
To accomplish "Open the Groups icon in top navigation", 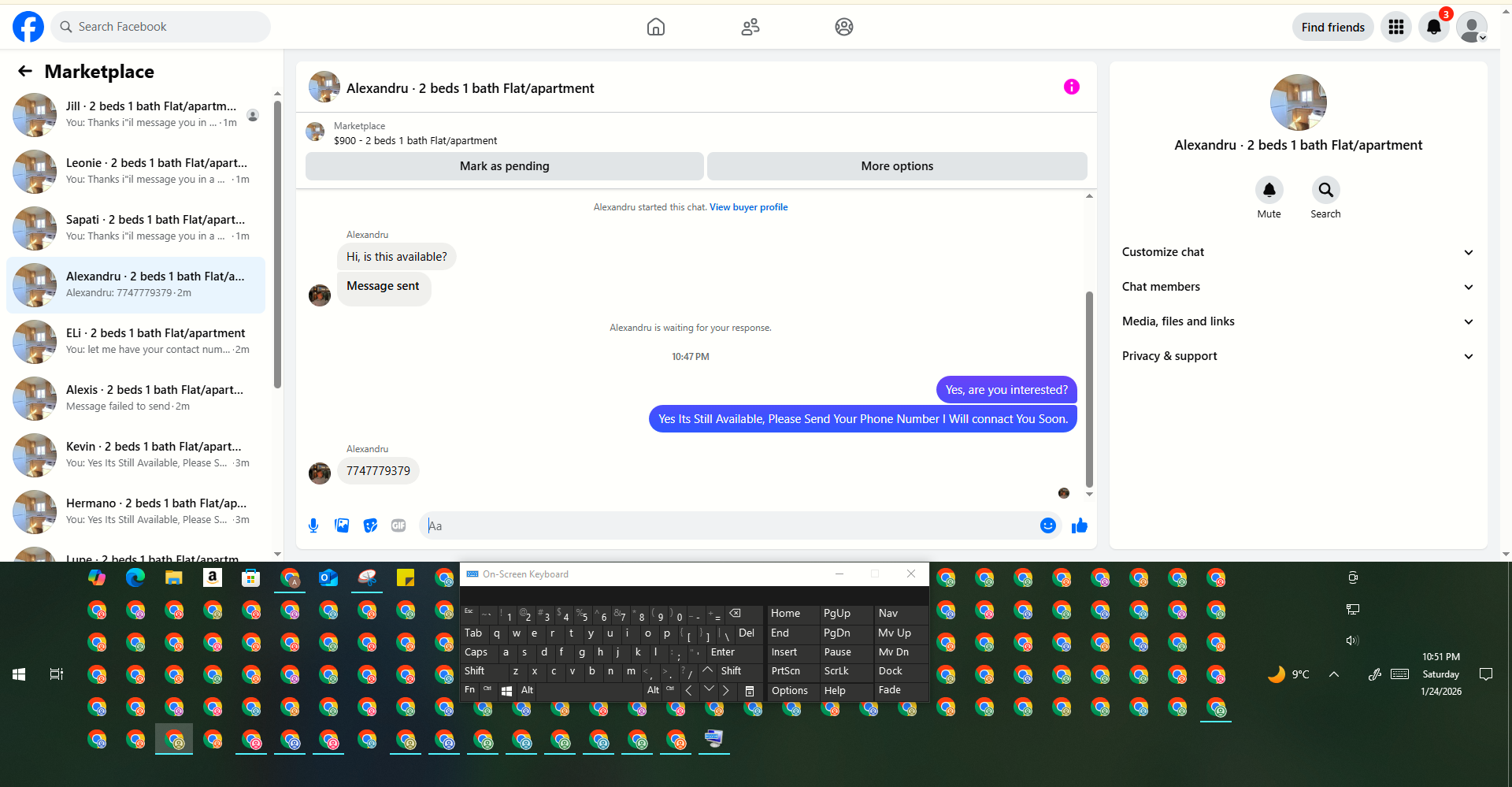I will pos(844,27).
